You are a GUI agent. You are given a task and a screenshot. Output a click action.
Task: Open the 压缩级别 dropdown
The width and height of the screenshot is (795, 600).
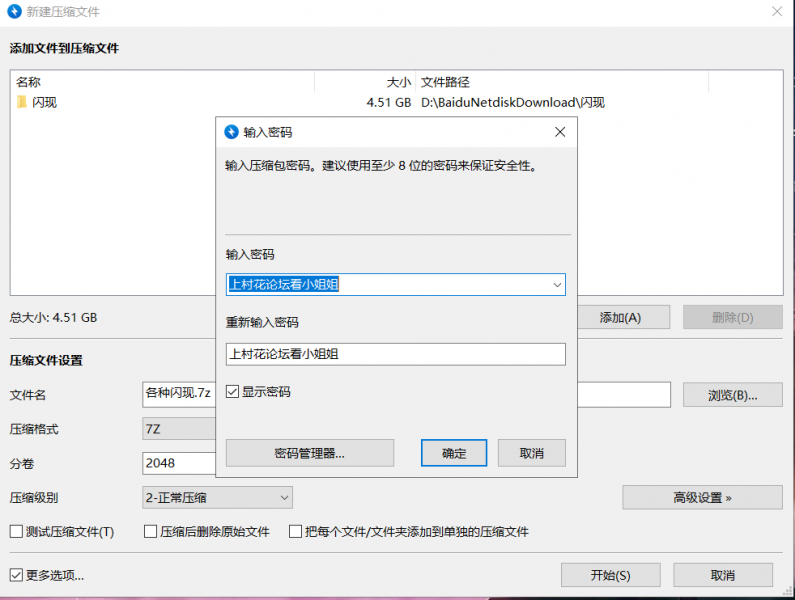(x=217, y=497)
